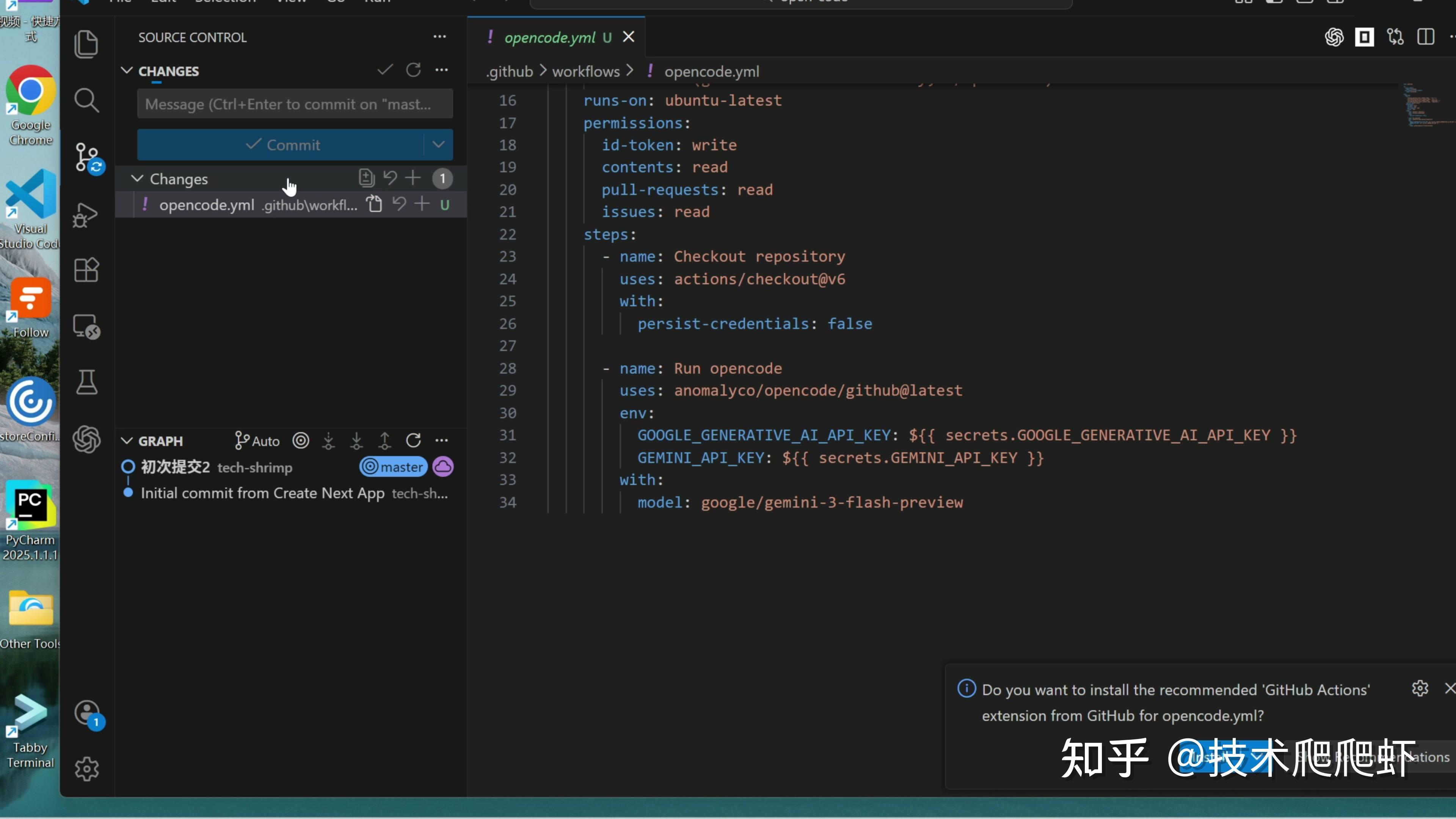The image size is (1456, 819).
Task: Open Remote Explorer view
Action: click(86, 327)
